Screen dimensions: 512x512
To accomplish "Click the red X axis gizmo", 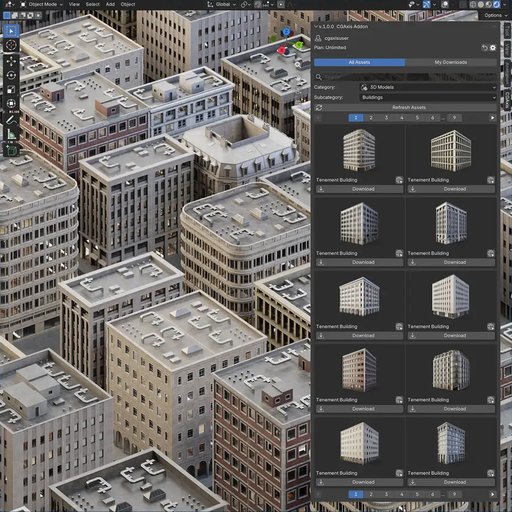I will tap(282, 50).
